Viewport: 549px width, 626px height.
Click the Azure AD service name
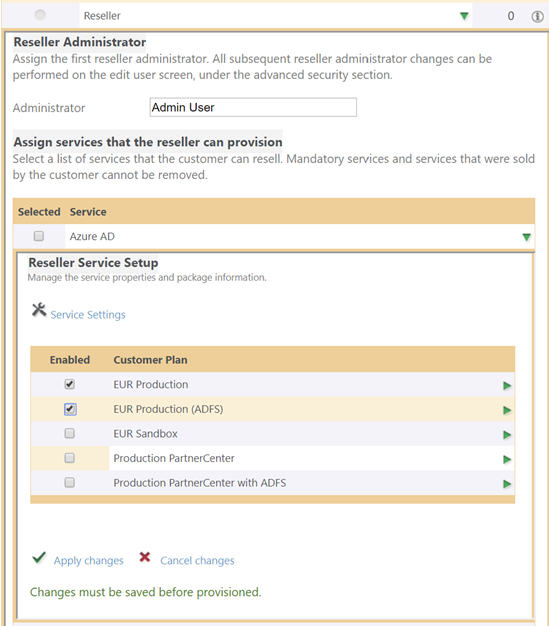click(x=92, y=236)
